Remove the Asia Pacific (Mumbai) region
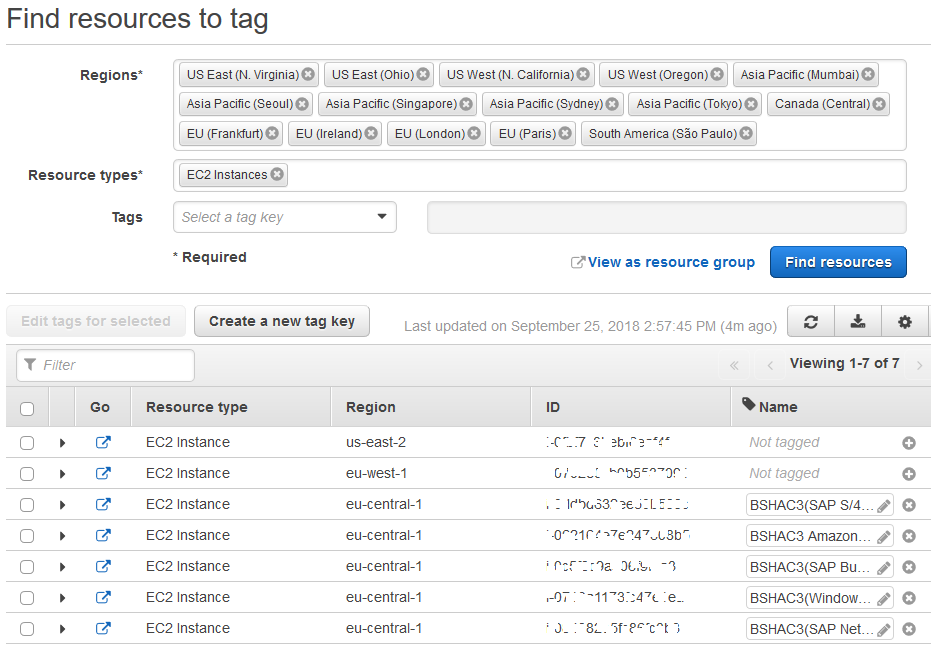Screen dimensions: 931x647 point(868,73)
